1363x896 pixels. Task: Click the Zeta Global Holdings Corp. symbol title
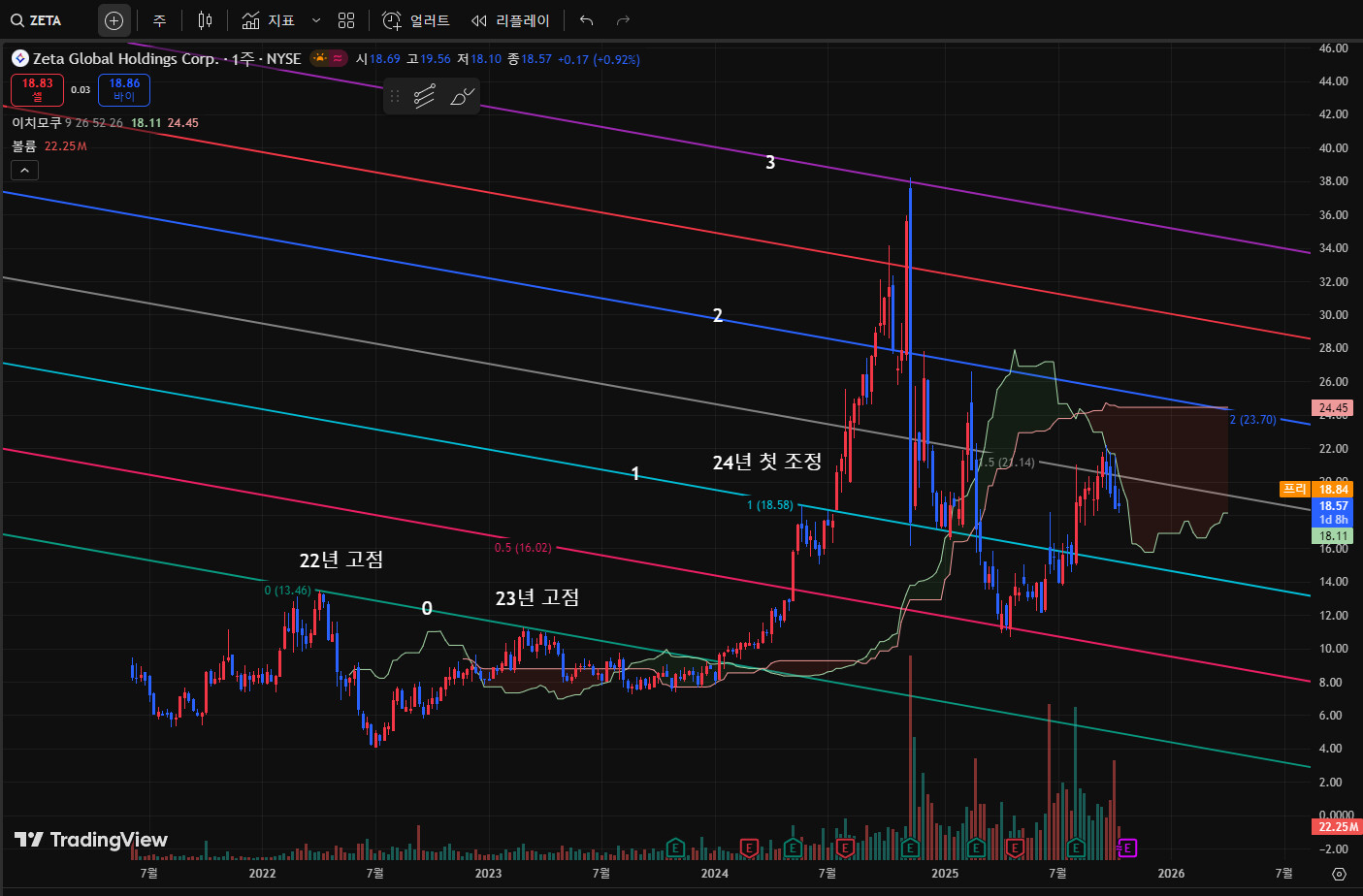[x=126, y=59]
